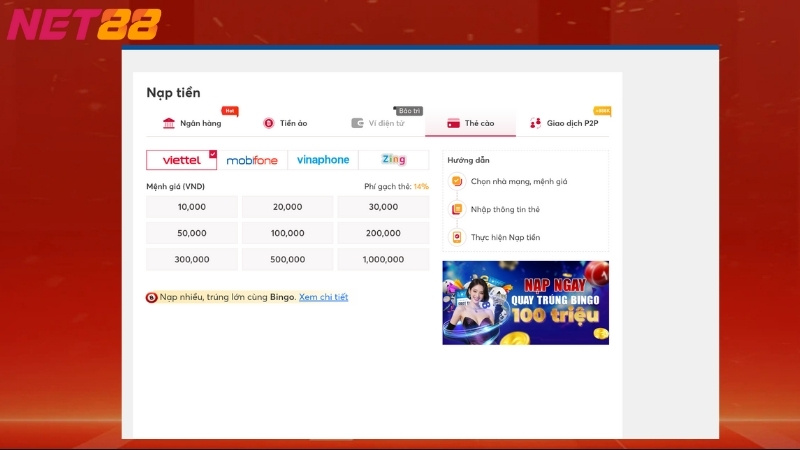
Task: Select the 50,000 card value
Action: 192,233
